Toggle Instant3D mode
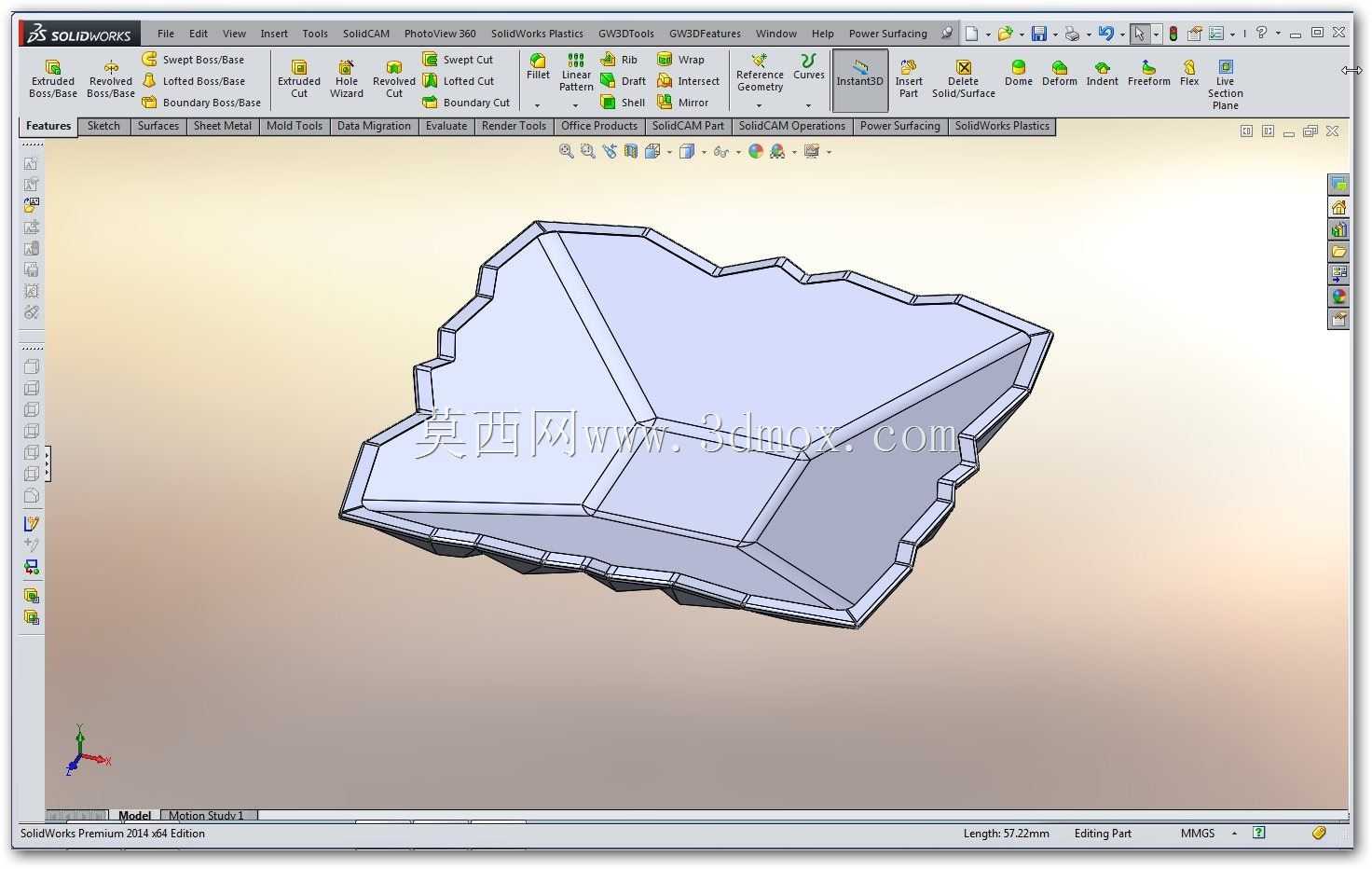Viewport: 1372px width, 869px height. point(859,80)
